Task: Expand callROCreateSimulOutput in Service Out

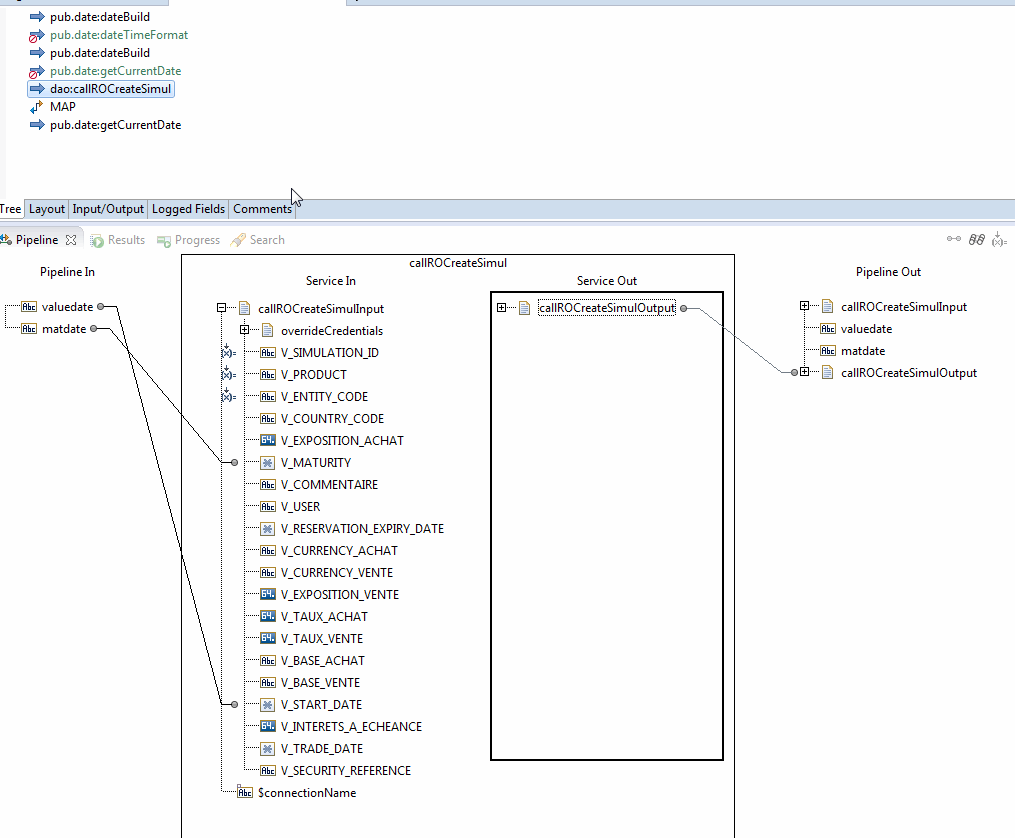Action: (x=502, y=308)
